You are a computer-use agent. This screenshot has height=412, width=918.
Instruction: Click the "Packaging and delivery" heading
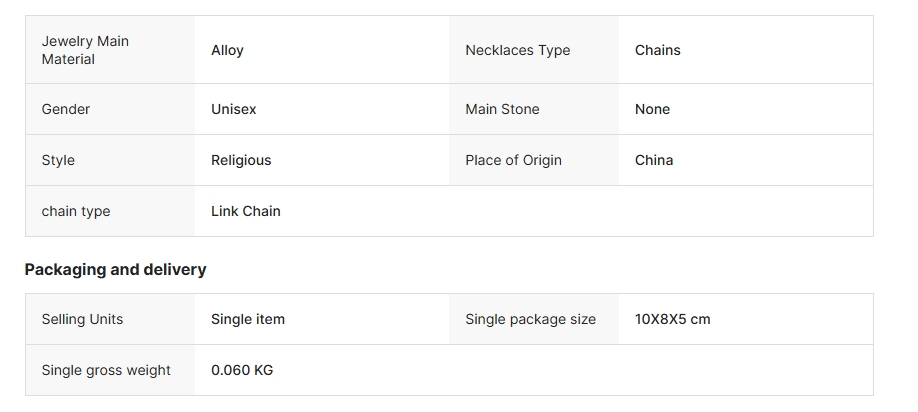[115, 269]
